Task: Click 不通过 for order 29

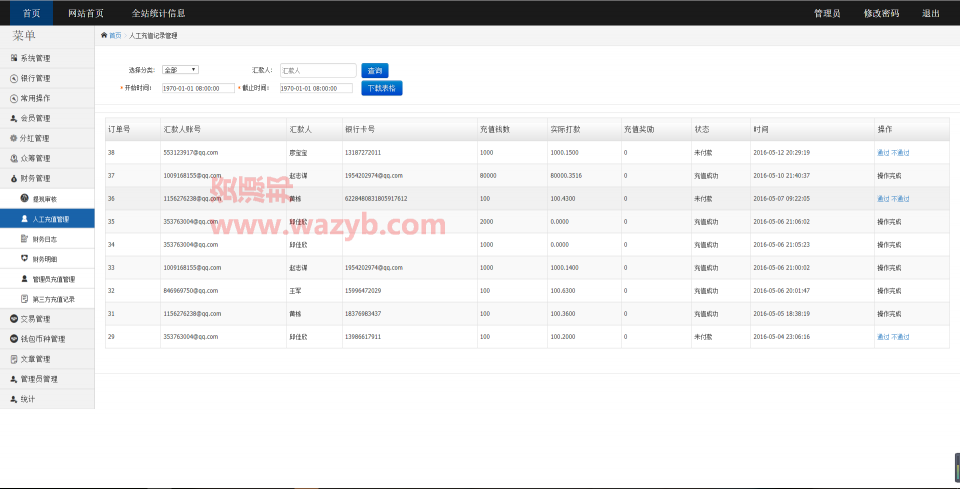Action: (900, 337)
